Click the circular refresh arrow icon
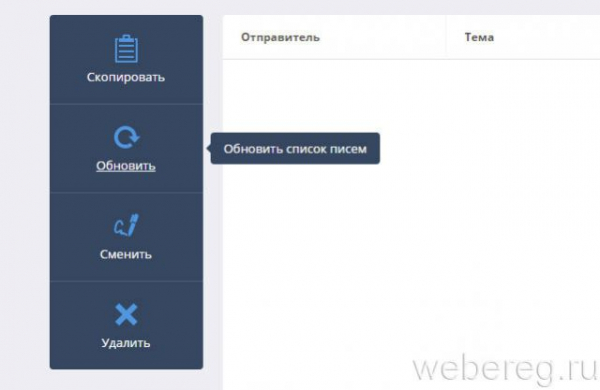Screen dimensions: 600x390 126,137
